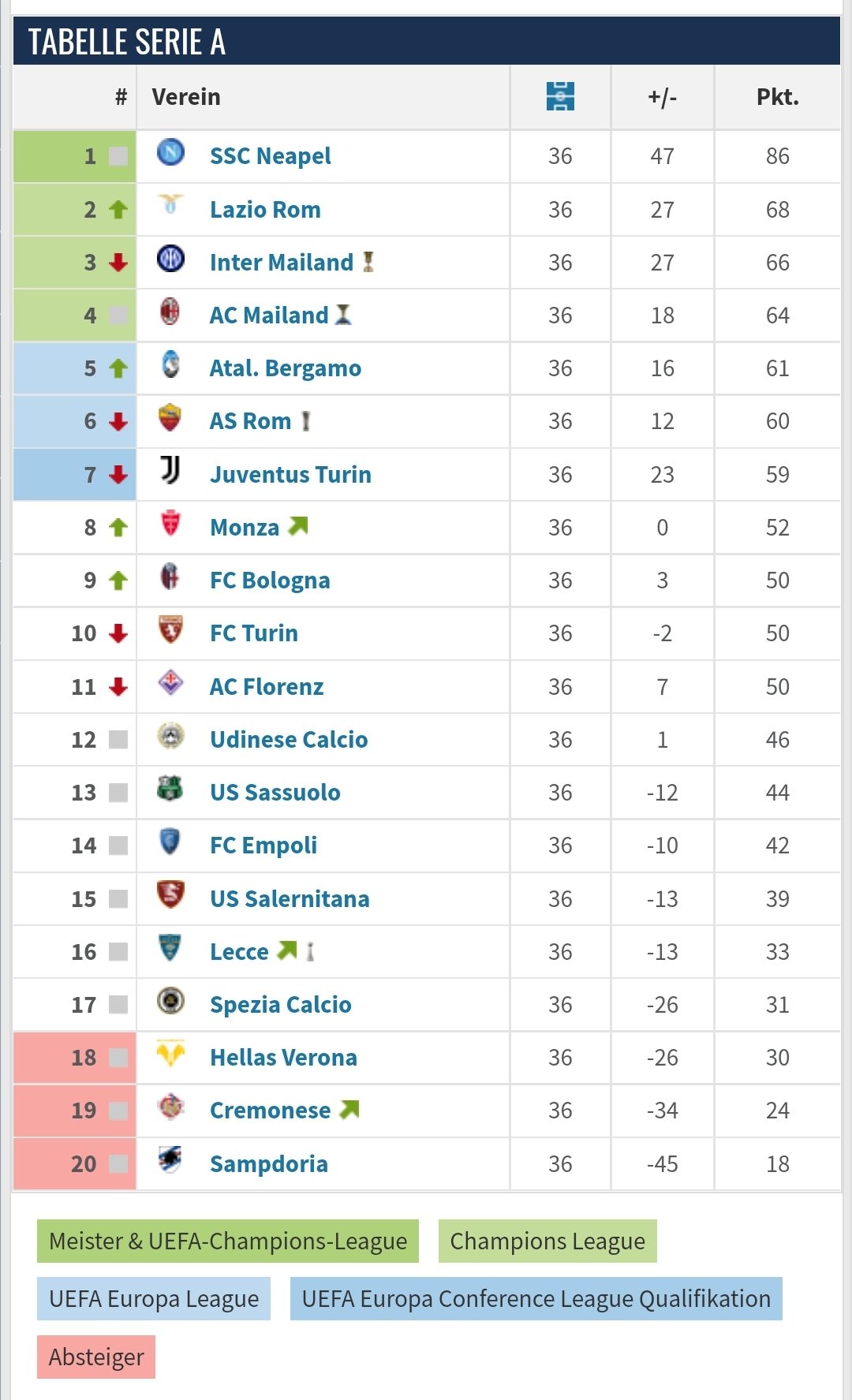Click the Absteiger red legend swatch
Screen dimensions: 852x1400
click(x=96, y=1357)
